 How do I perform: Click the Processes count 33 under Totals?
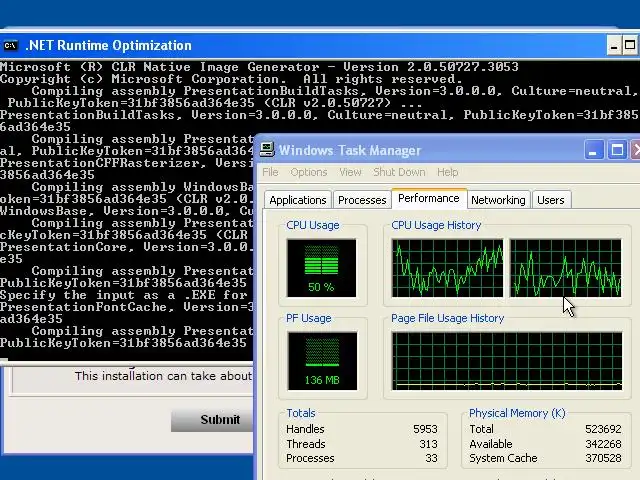(x=431, y=458)
